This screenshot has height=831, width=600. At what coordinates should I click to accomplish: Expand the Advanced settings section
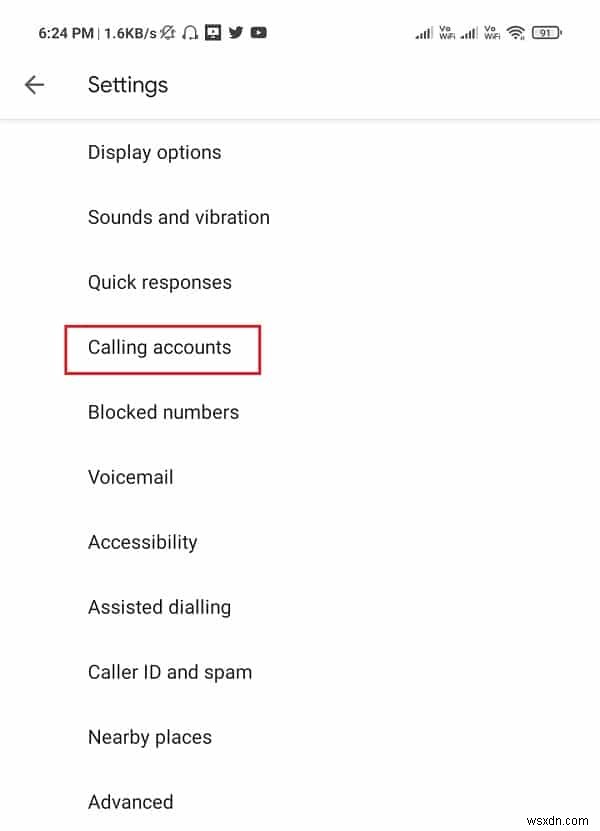pos(131,802)
